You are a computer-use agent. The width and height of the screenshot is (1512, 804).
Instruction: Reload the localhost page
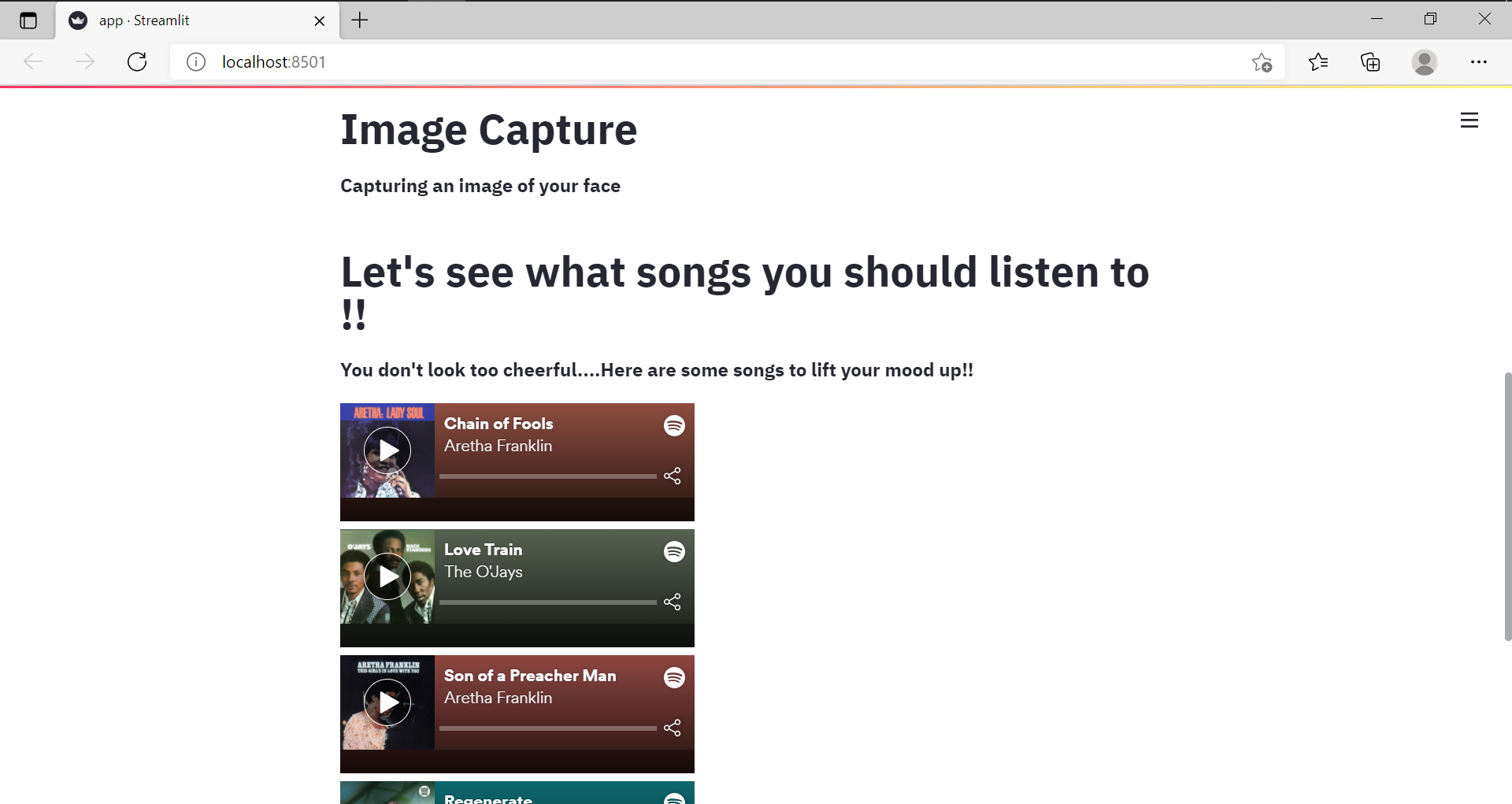(x=137, y=61)
